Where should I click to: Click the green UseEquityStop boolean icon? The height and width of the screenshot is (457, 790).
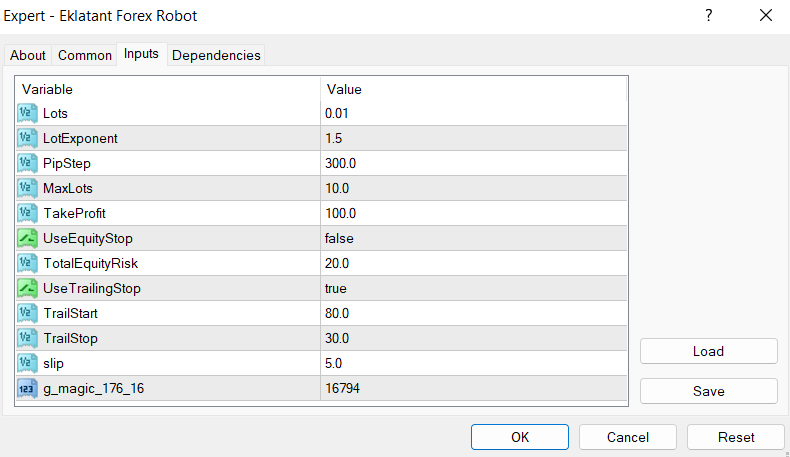pyautogui.click(x=28, y=238)
